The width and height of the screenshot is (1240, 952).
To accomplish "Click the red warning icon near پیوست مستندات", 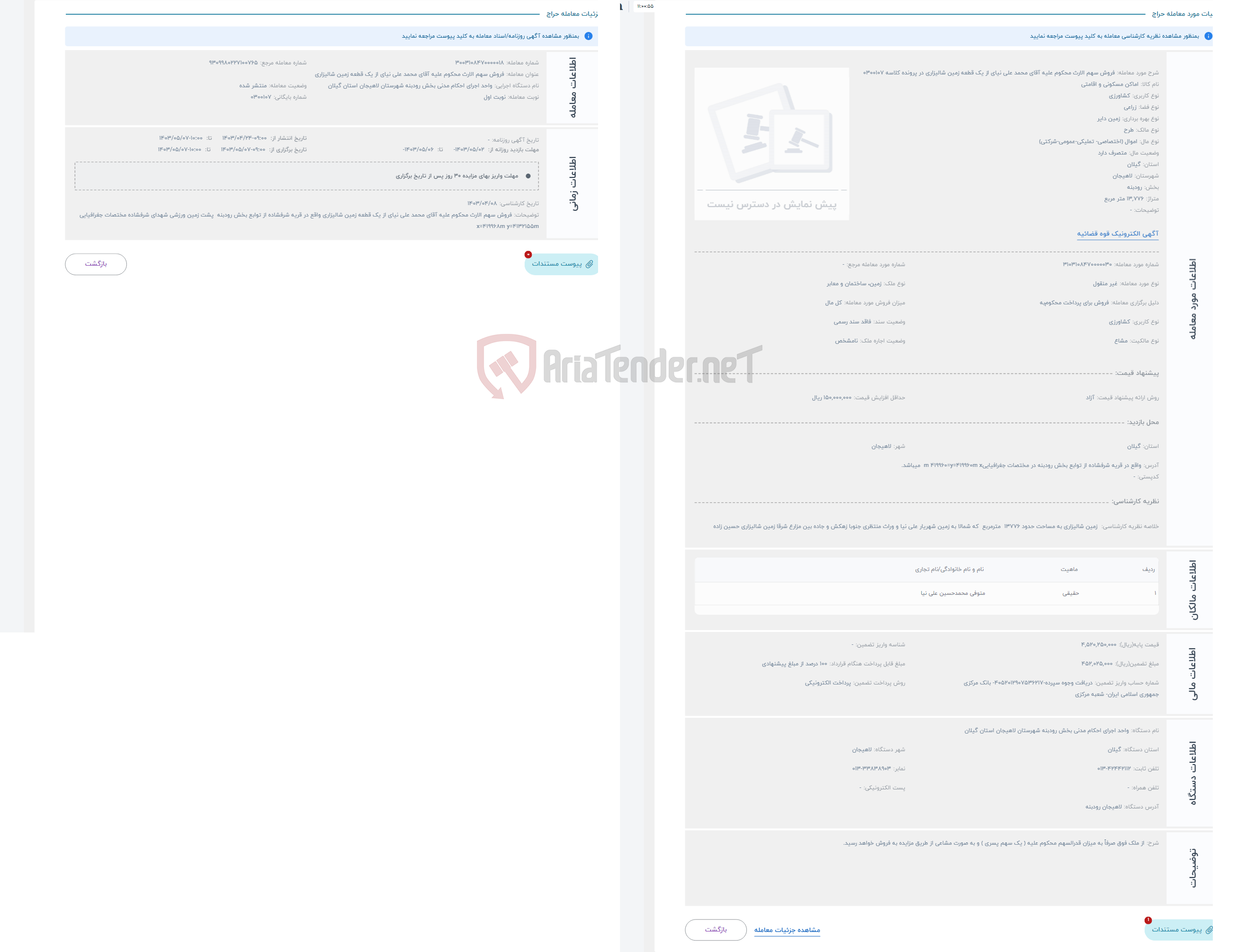I will (x=1150, y=921).
